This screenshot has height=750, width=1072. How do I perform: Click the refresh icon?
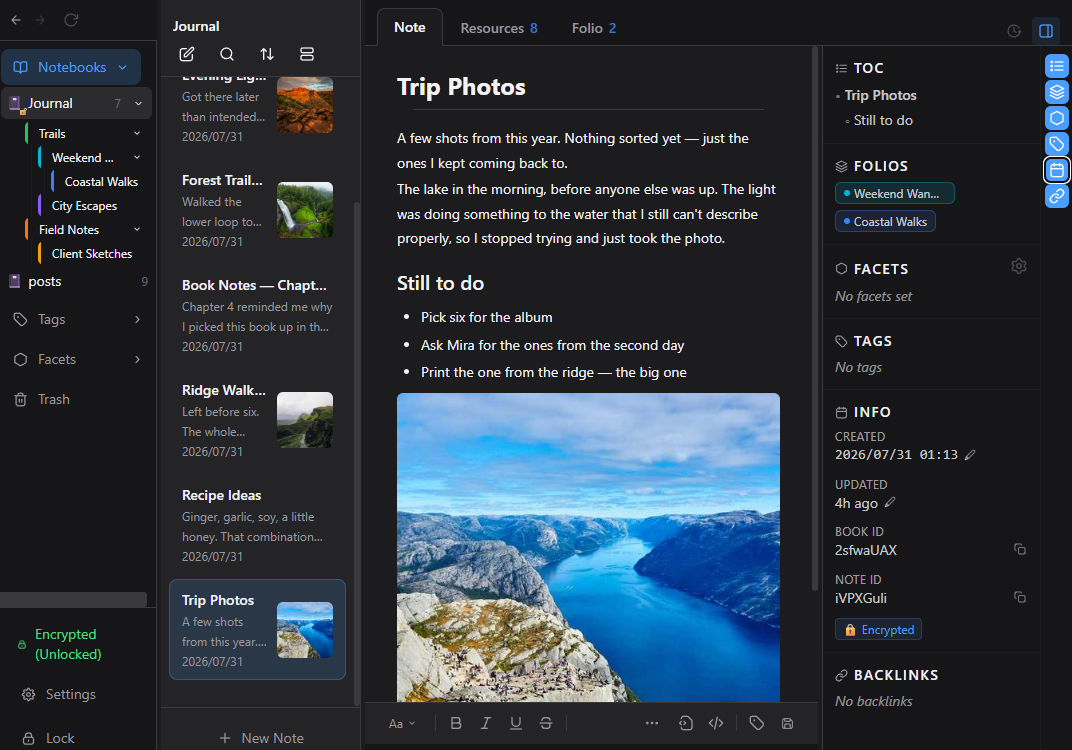(x=71, y=20)
